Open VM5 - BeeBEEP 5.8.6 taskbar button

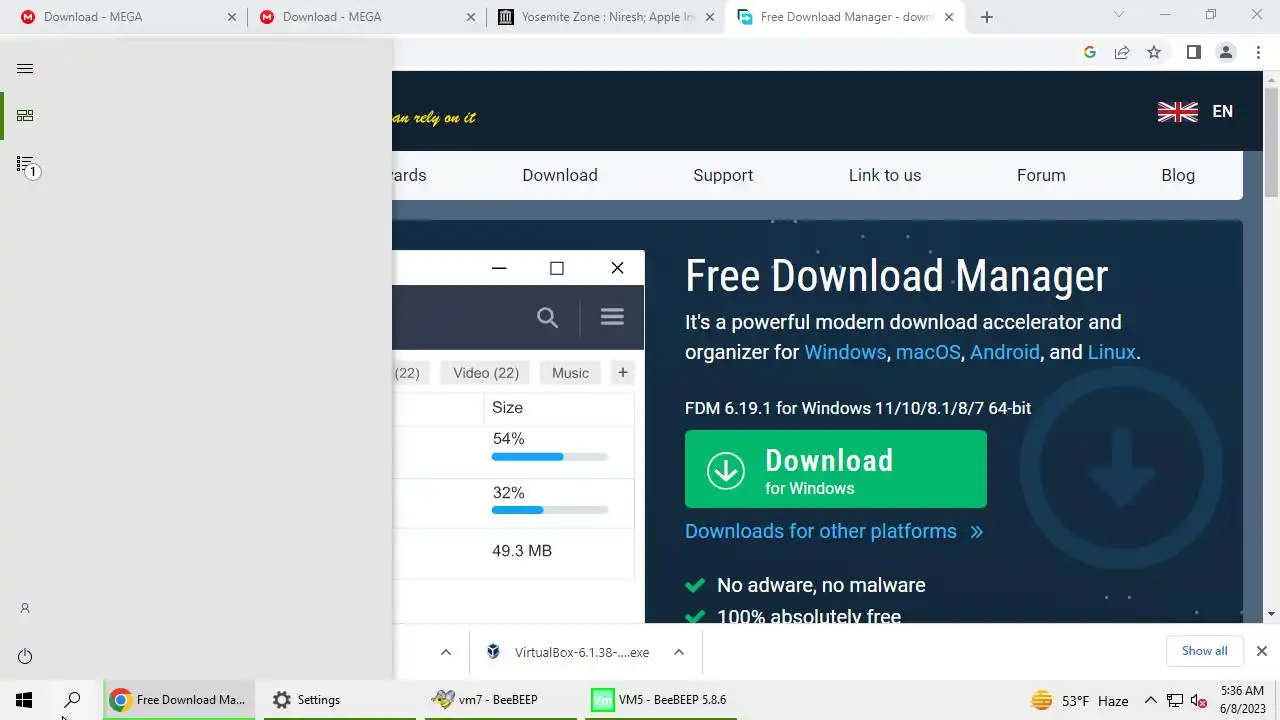pos(659,700)
